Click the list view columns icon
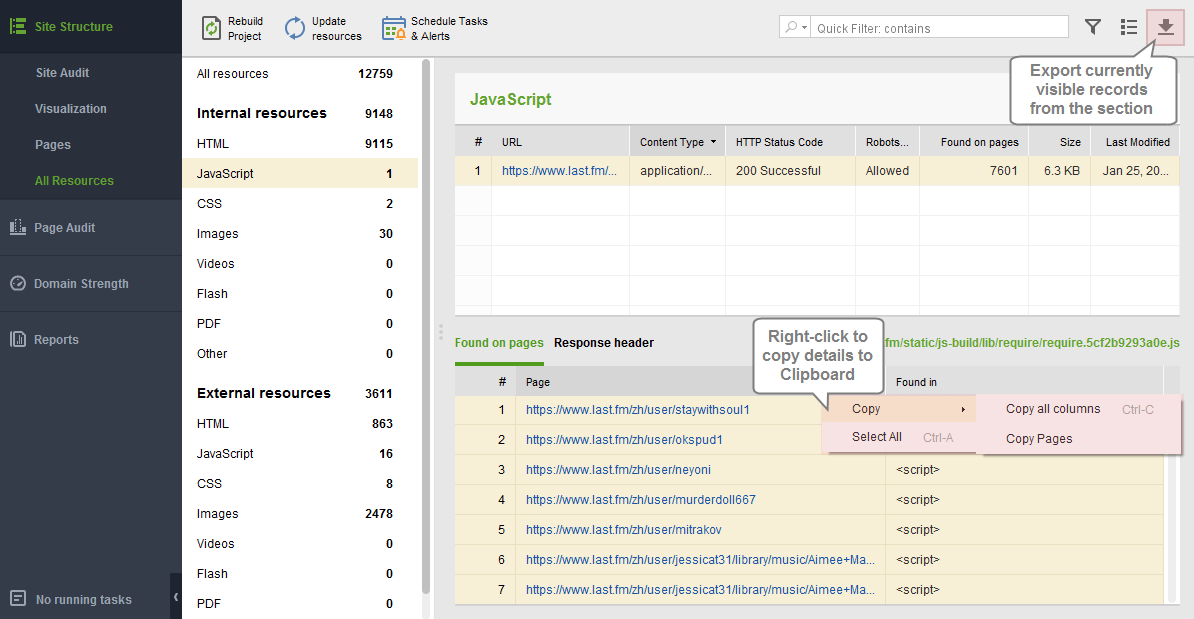This screenshot has height=619, width=1194. coord(1129,27)
